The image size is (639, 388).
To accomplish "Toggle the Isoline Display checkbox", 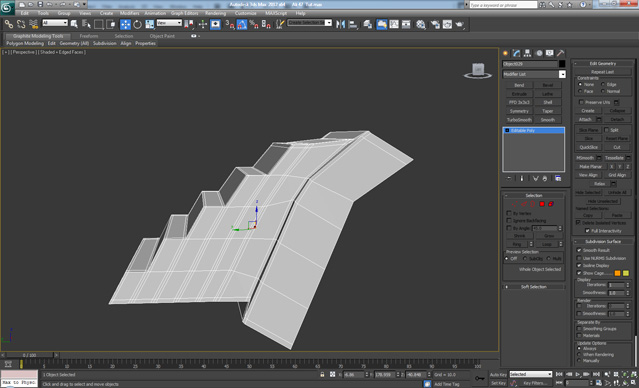I will pyautogui.click(x=579, y=265).
